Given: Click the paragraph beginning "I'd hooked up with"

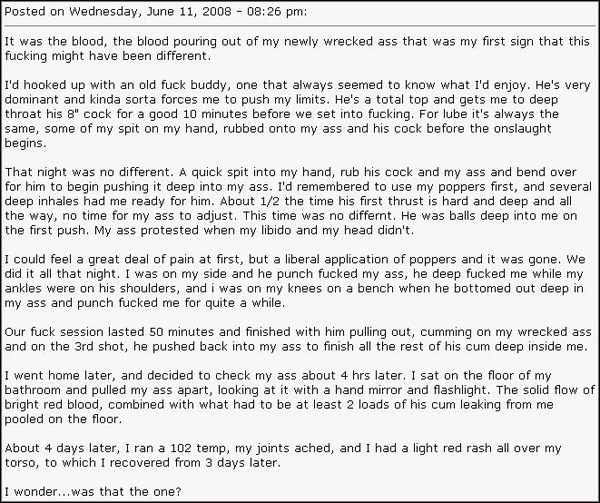Looking at the screenshot, I should [297, 114].
